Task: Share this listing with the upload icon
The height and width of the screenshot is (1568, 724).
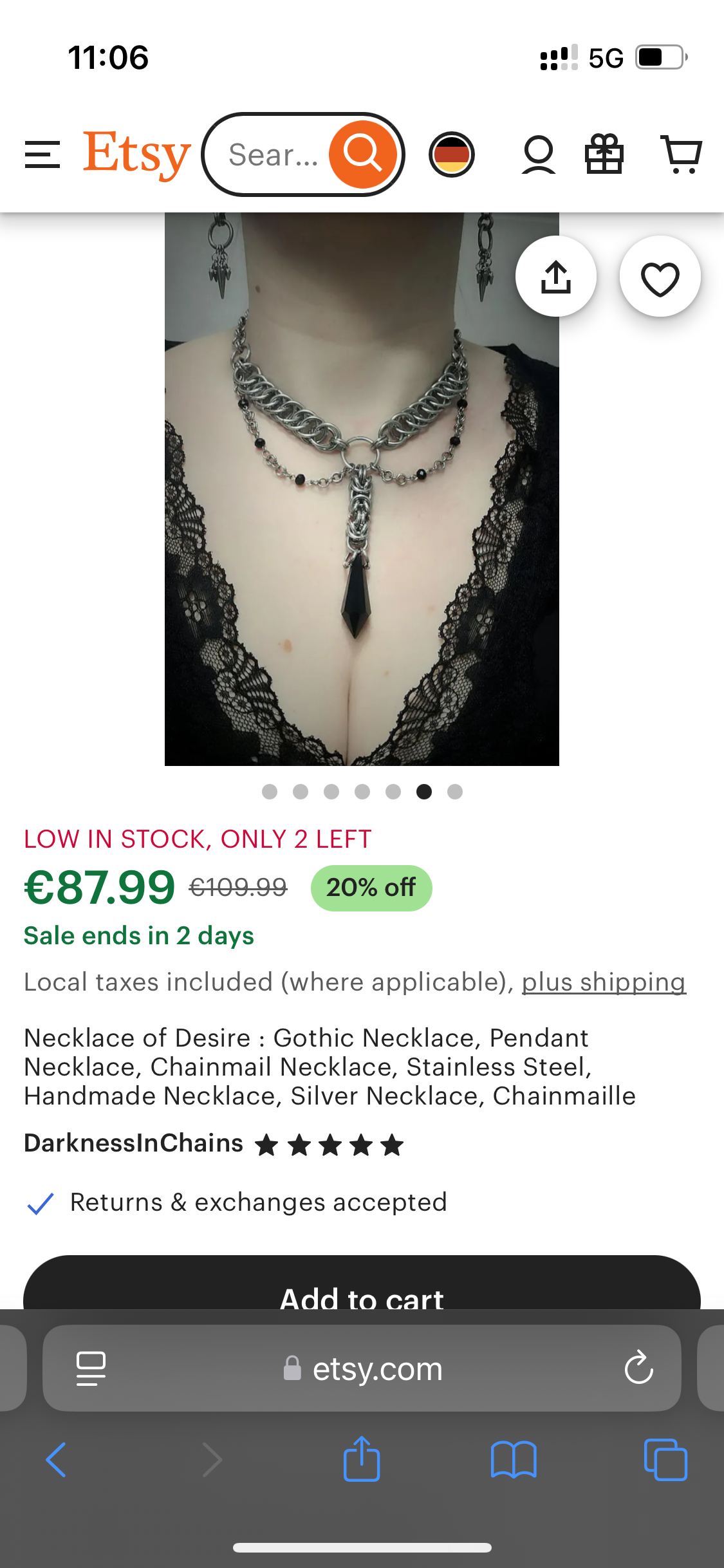Action: click(x=556, y=276)
